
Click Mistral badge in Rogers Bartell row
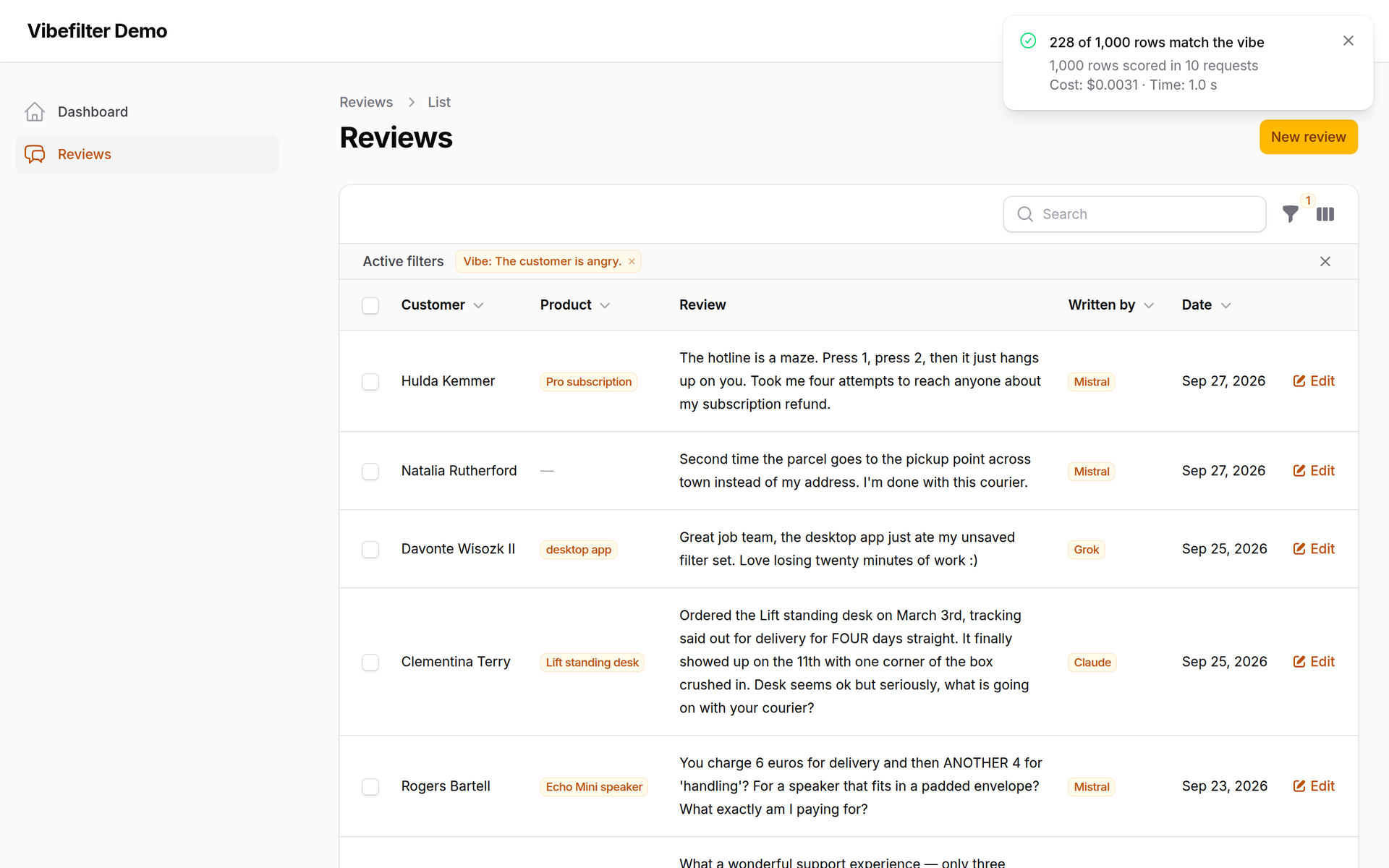[x=1092, y=787]
